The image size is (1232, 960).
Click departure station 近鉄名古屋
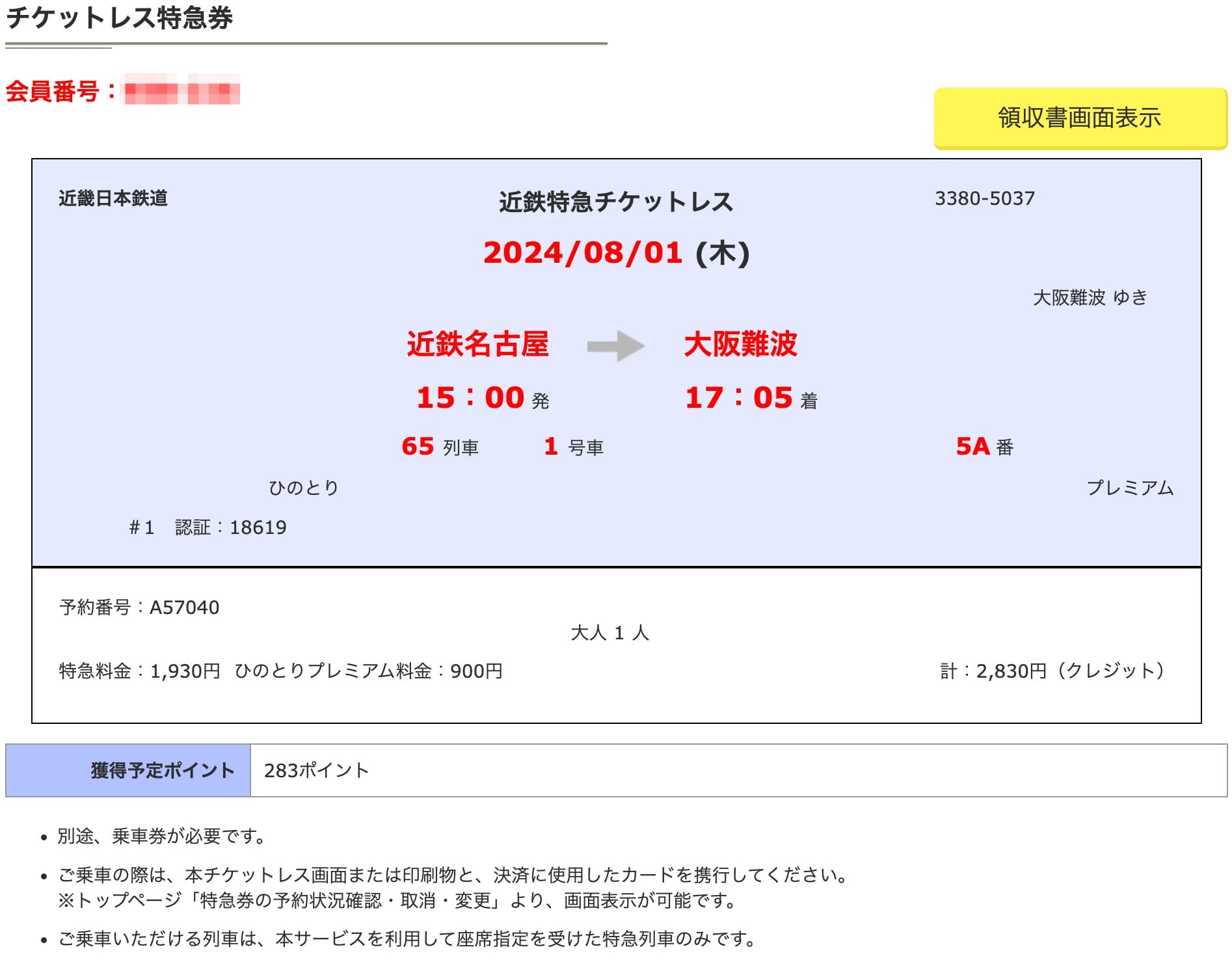[x=477, y=344]
